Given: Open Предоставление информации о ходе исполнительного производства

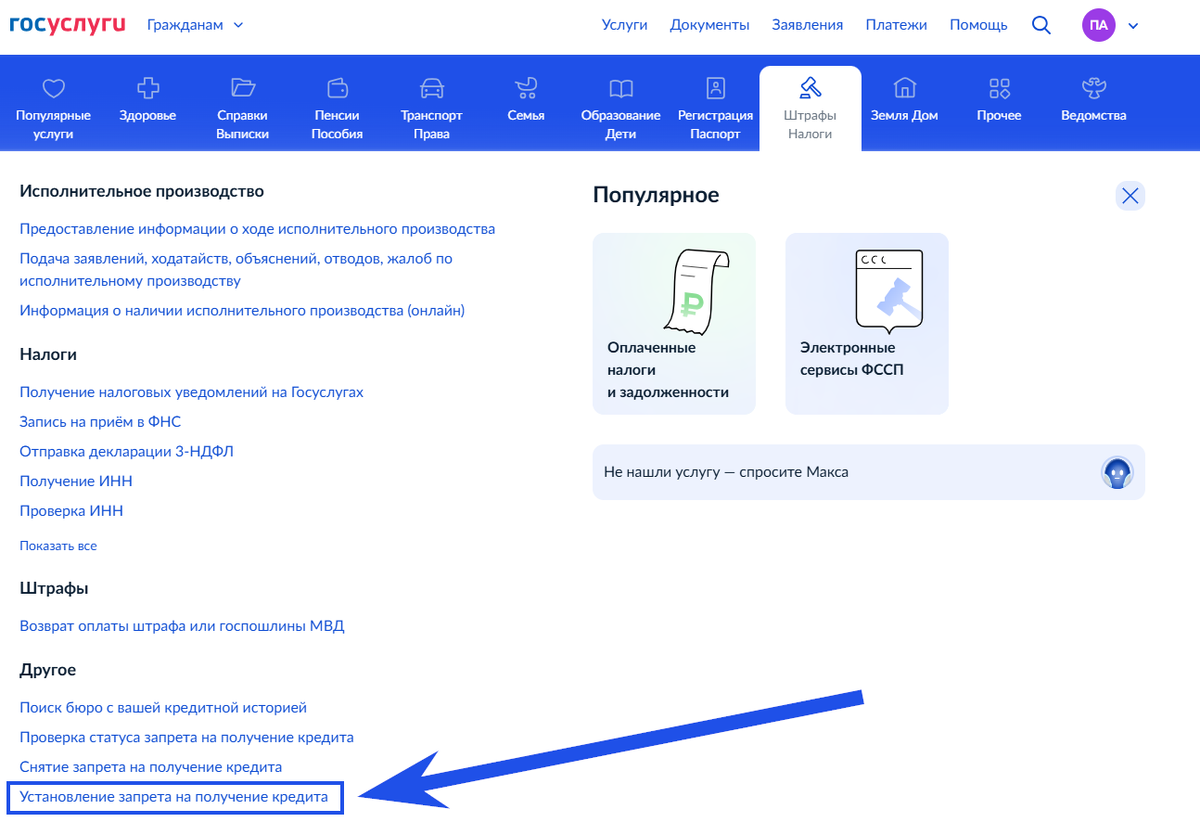Looking at the screenshot, I should [257, 229].
